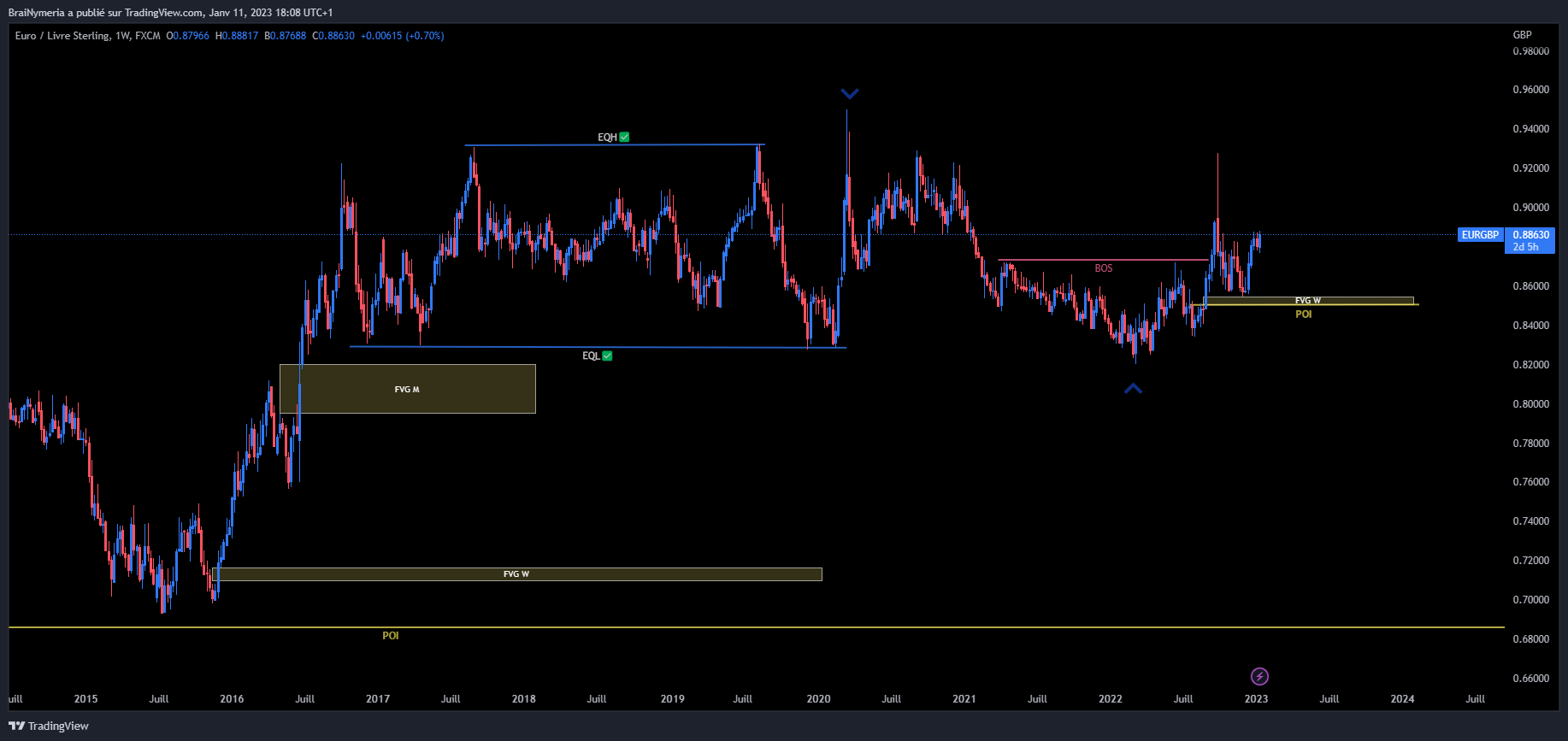Select the FVG M zone box
The image size is (1568, 741).
pyautogui.click(x=408, y=389)
